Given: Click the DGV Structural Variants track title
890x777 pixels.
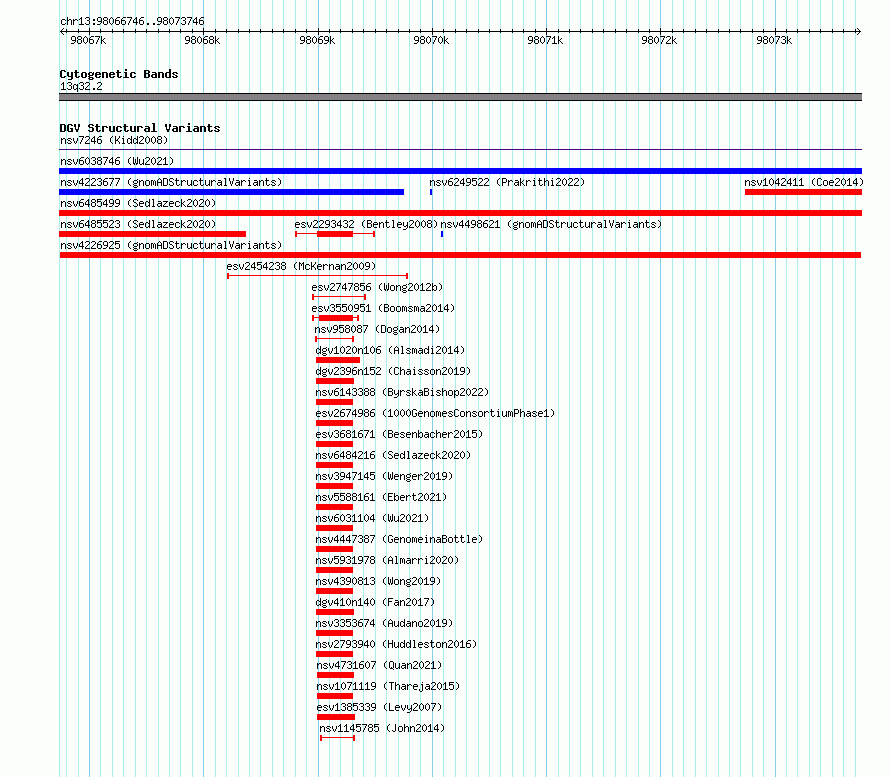Looking at the screenshot, I should pos(140,128).
